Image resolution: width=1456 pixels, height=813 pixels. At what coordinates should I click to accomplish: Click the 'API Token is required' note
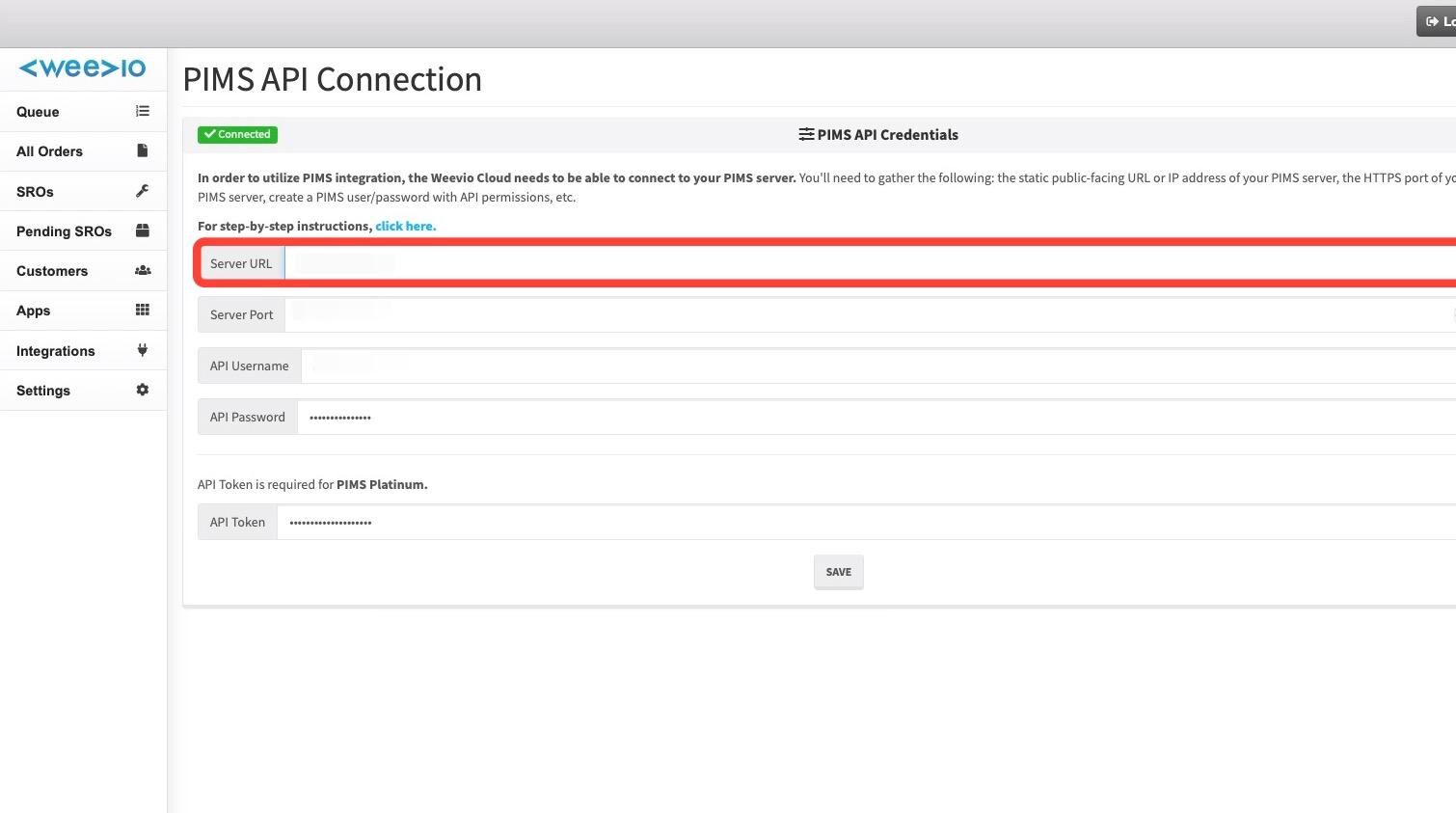pyautogui.click(x=312, y=484)
